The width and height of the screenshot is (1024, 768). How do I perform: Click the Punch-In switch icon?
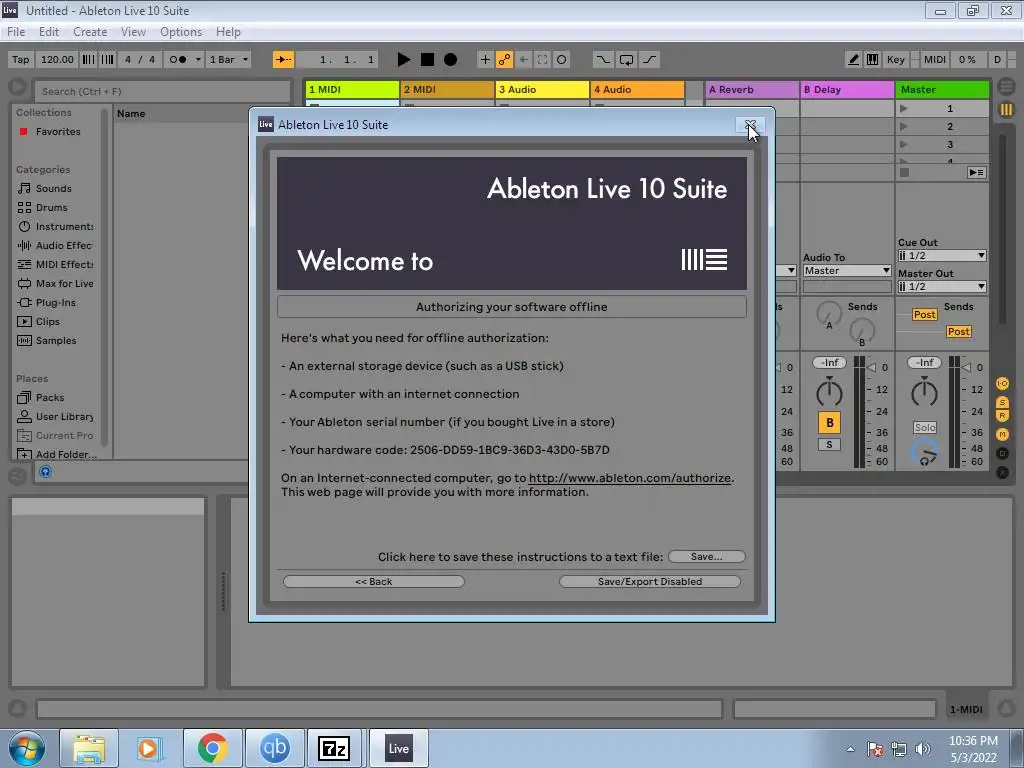coord(603,59)
